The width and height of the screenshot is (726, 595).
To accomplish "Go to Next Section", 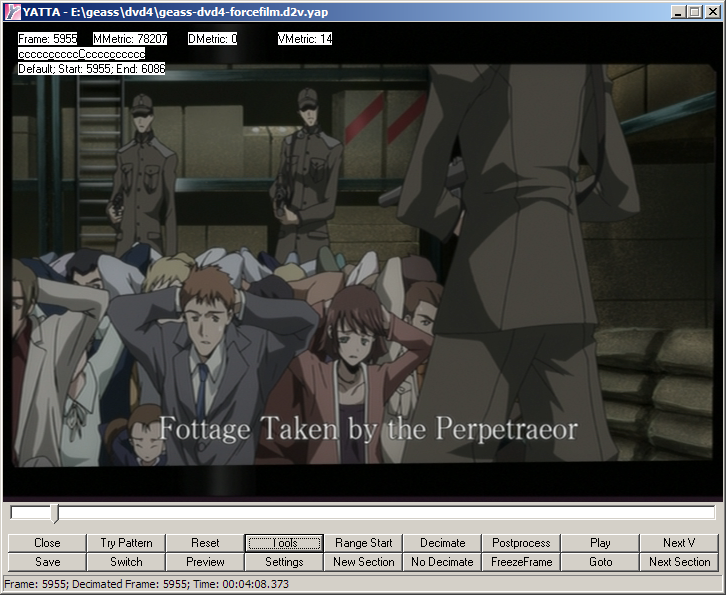I will tap(679, 562).
